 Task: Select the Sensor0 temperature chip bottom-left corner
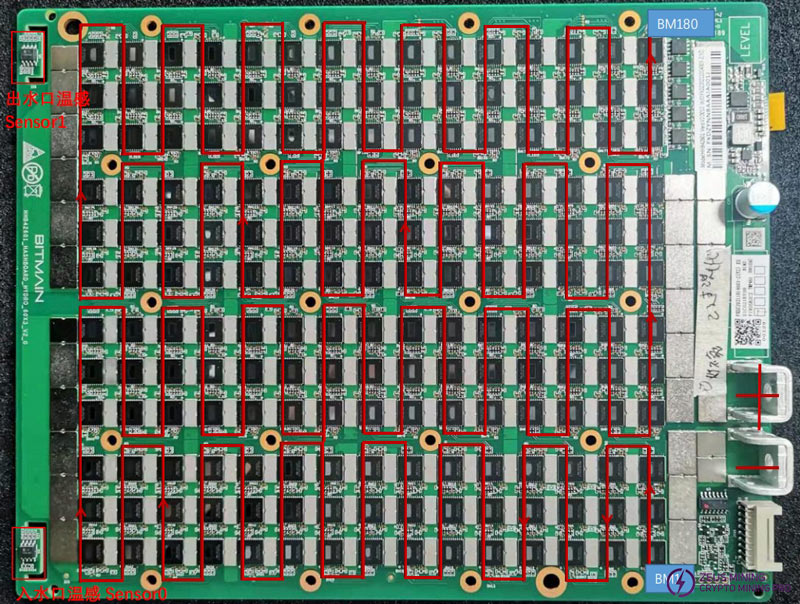28,550
